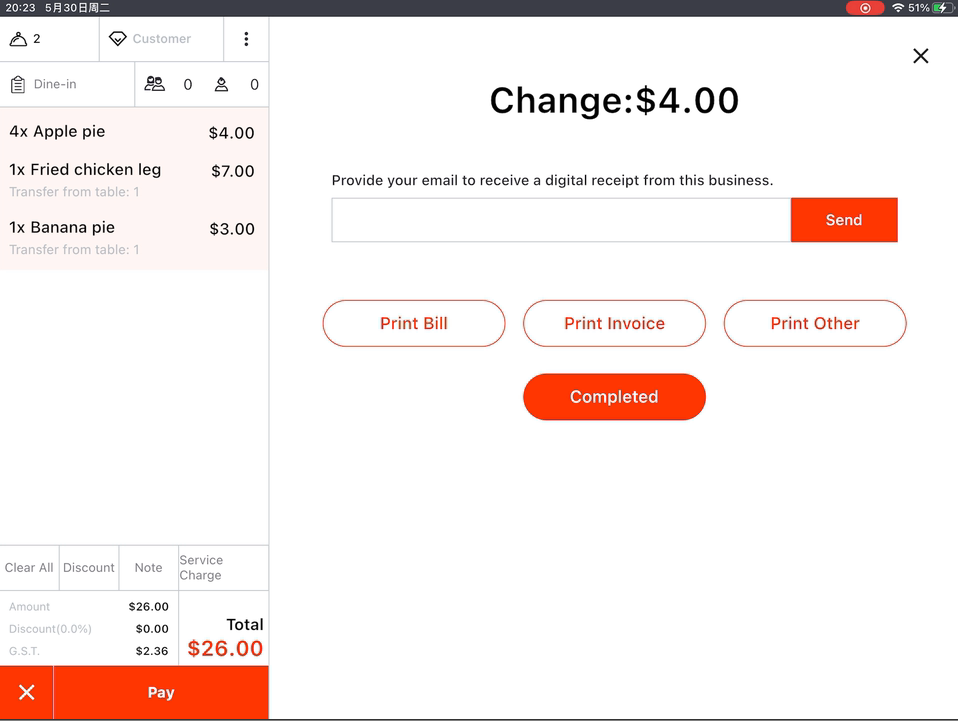Select the single guest count icon

[221, 85]
